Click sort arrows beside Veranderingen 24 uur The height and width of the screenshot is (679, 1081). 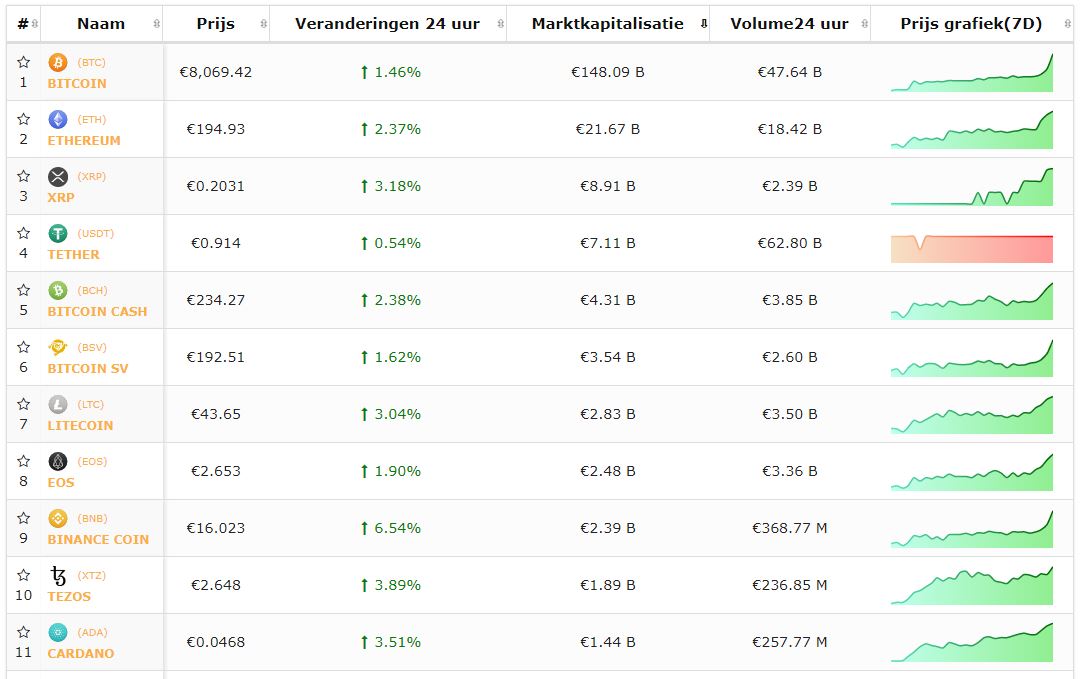point(499,24)
